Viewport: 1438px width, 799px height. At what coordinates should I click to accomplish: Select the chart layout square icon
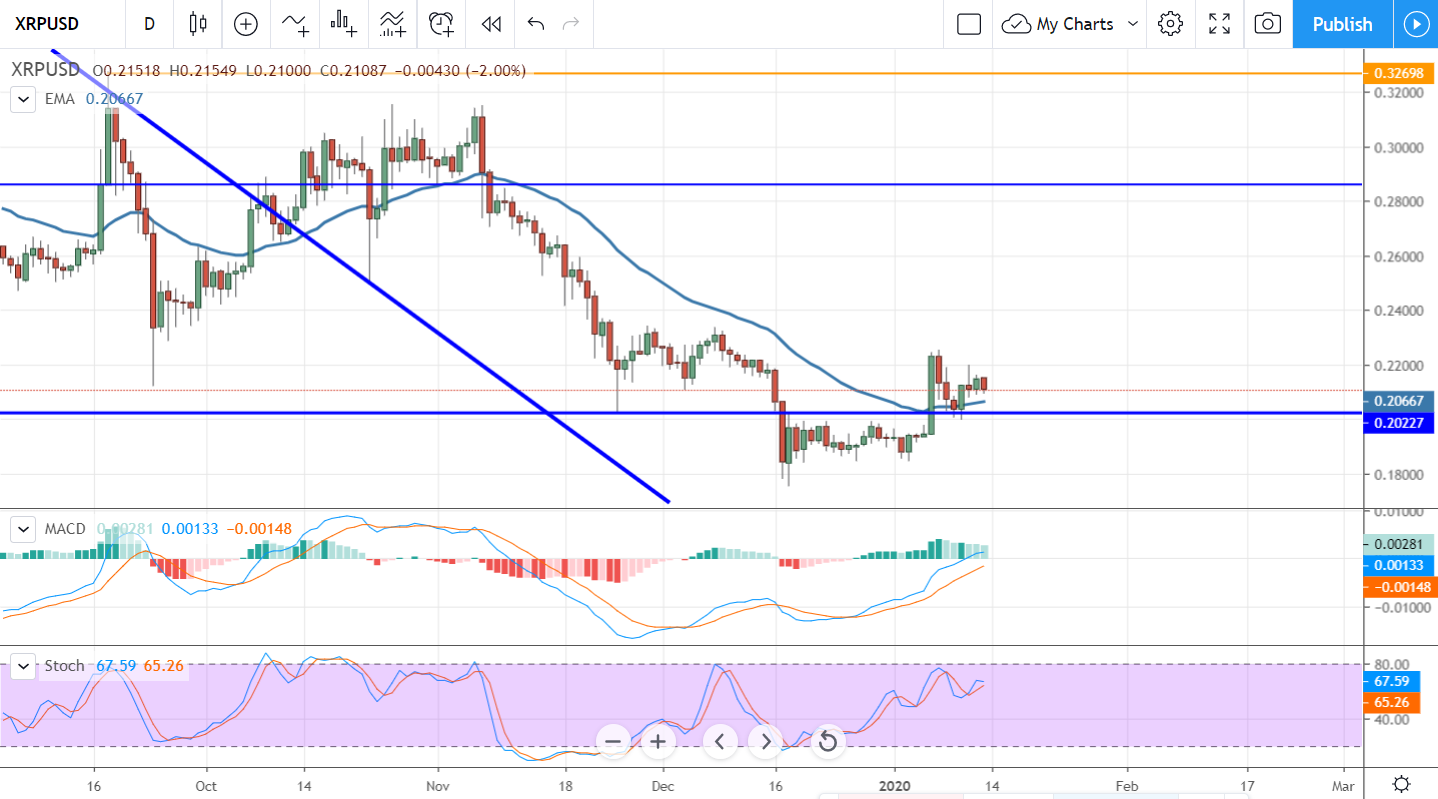968,24
